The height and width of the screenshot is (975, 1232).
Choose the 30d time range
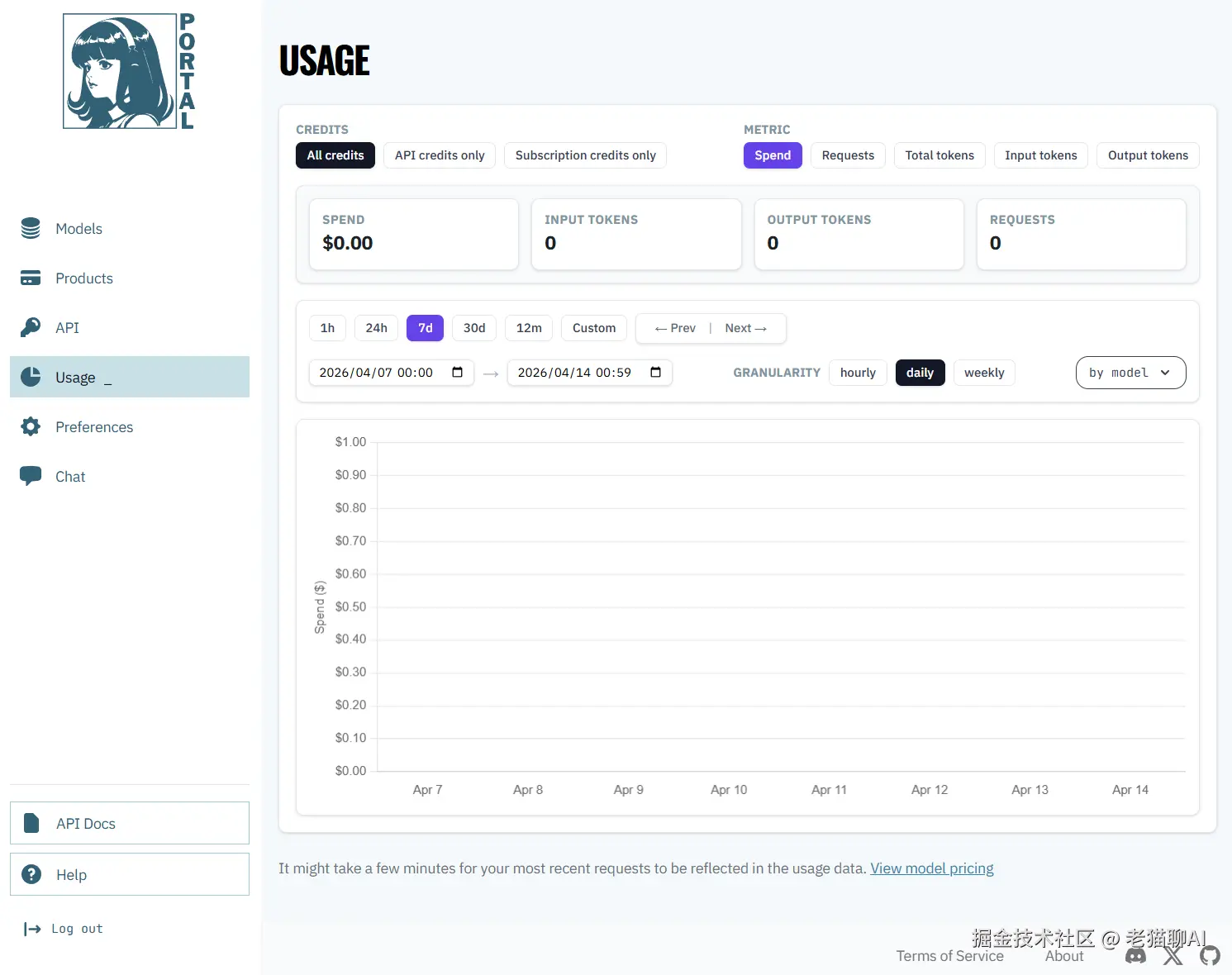pyautogui.click(x=474, y=328)
